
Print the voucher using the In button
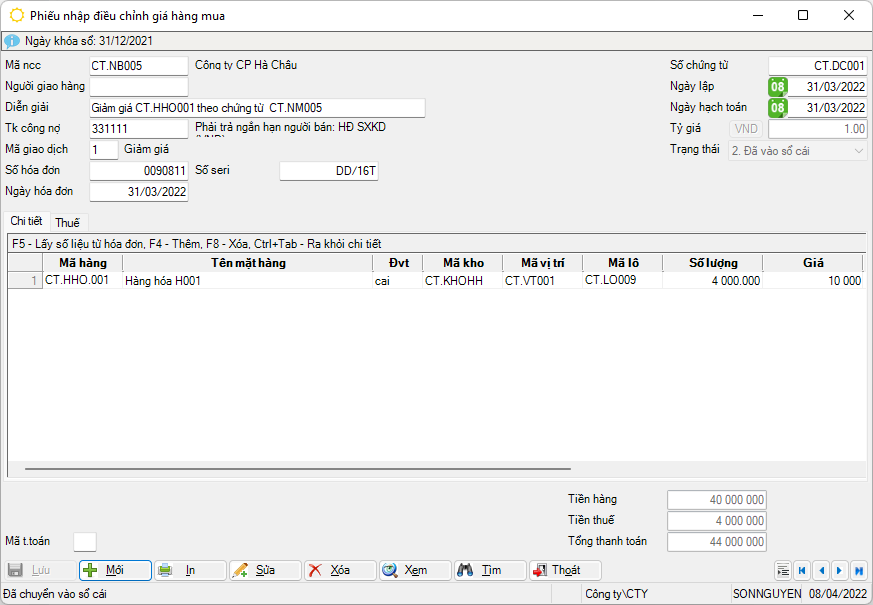click(190, 570)
